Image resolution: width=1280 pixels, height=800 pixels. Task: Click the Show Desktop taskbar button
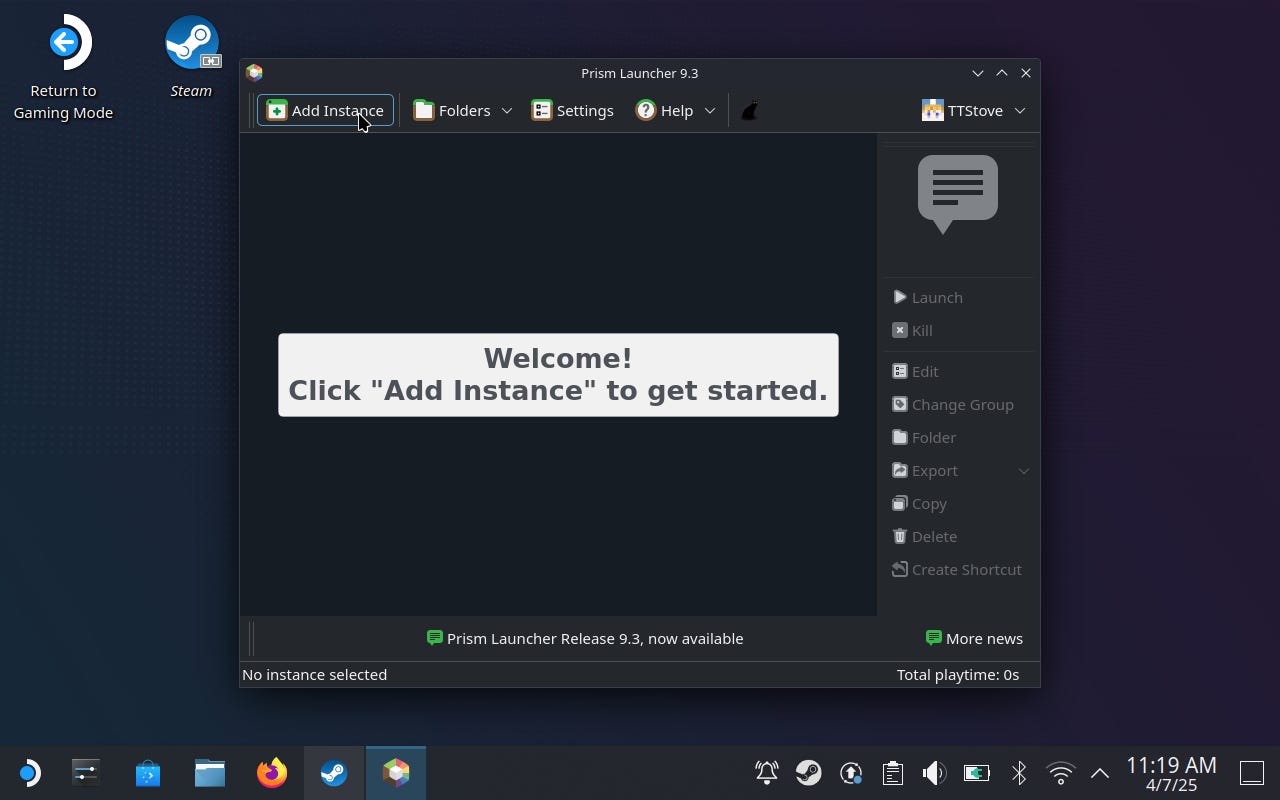point(1252,773)
